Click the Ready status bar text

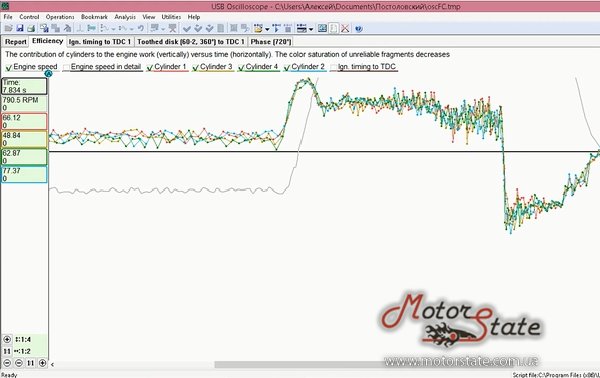click(9, 375)
